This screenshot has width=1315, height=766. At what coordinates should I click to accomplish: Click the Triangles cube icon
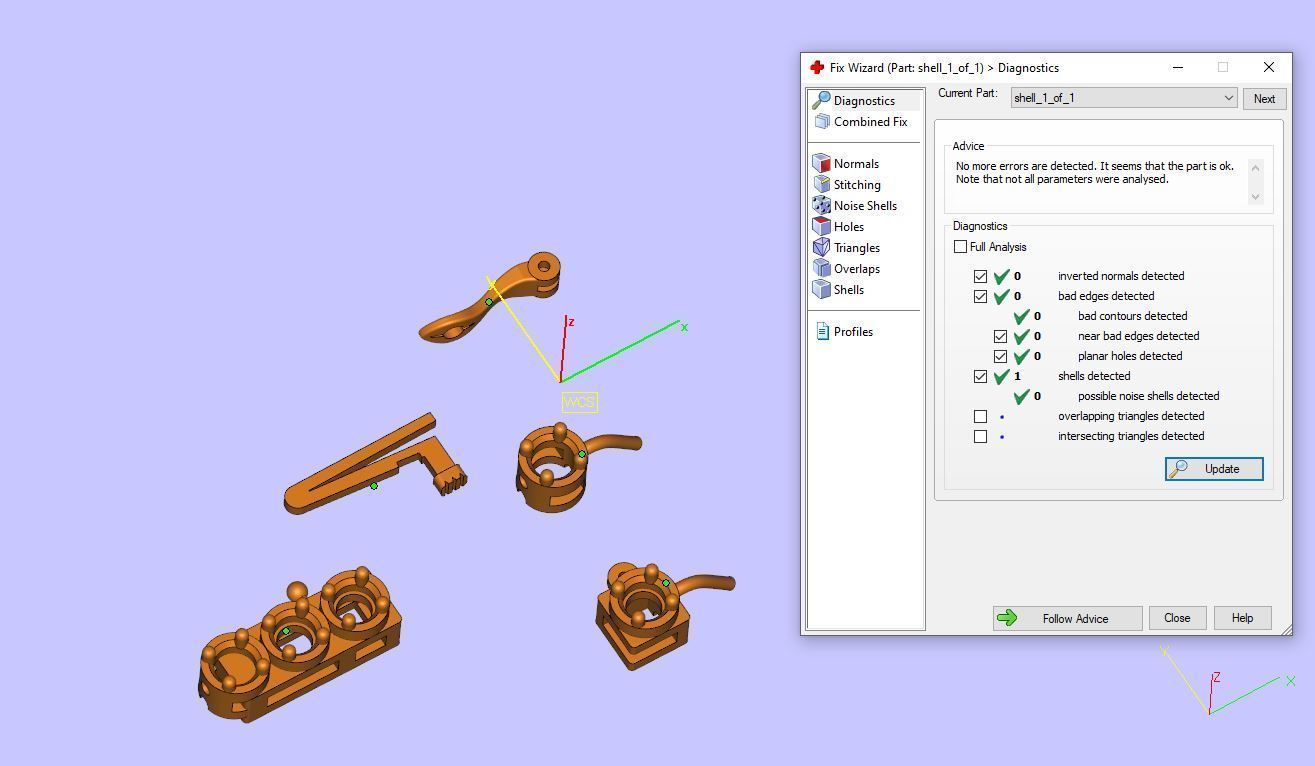point(822,247)
